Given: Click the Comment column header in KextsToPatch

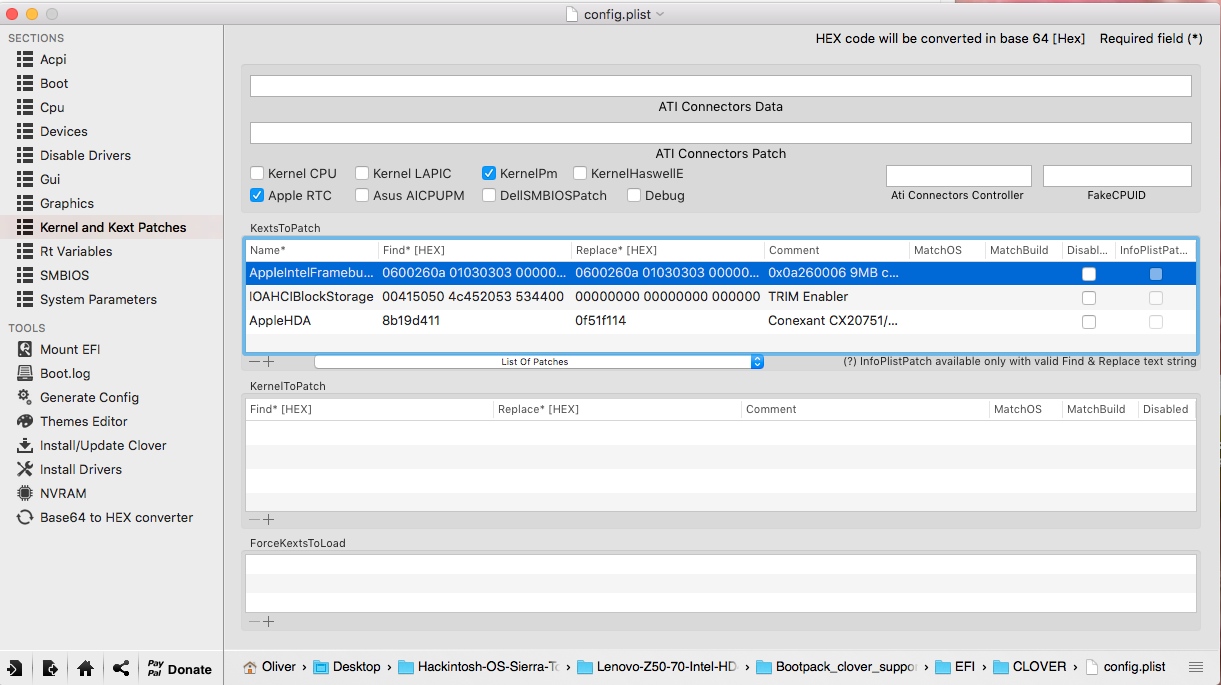Looking at the screenshot, I should click(x=836, y=250).
